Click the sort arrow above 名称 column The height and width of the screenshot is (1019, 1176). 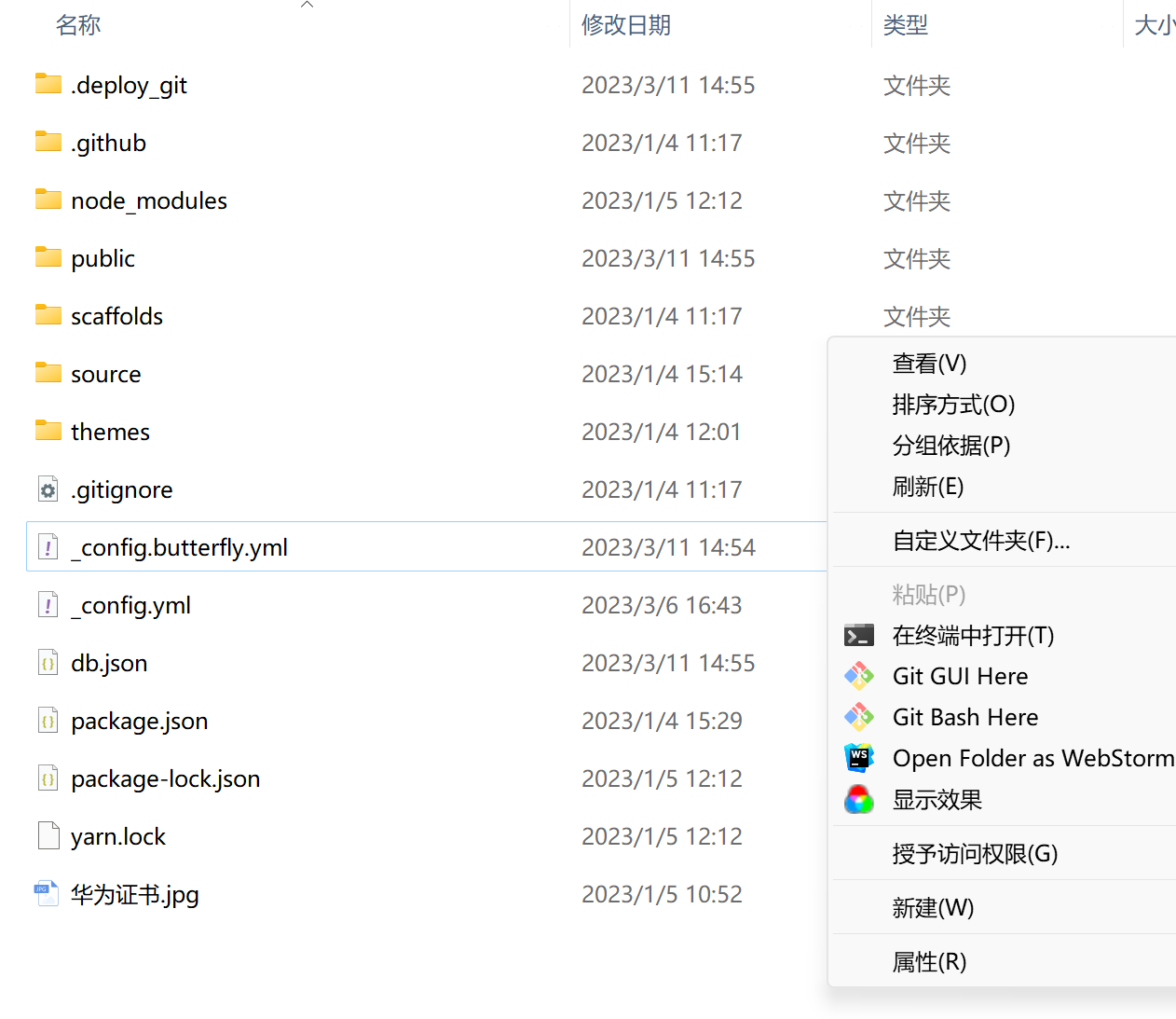(x=307, y=5)
